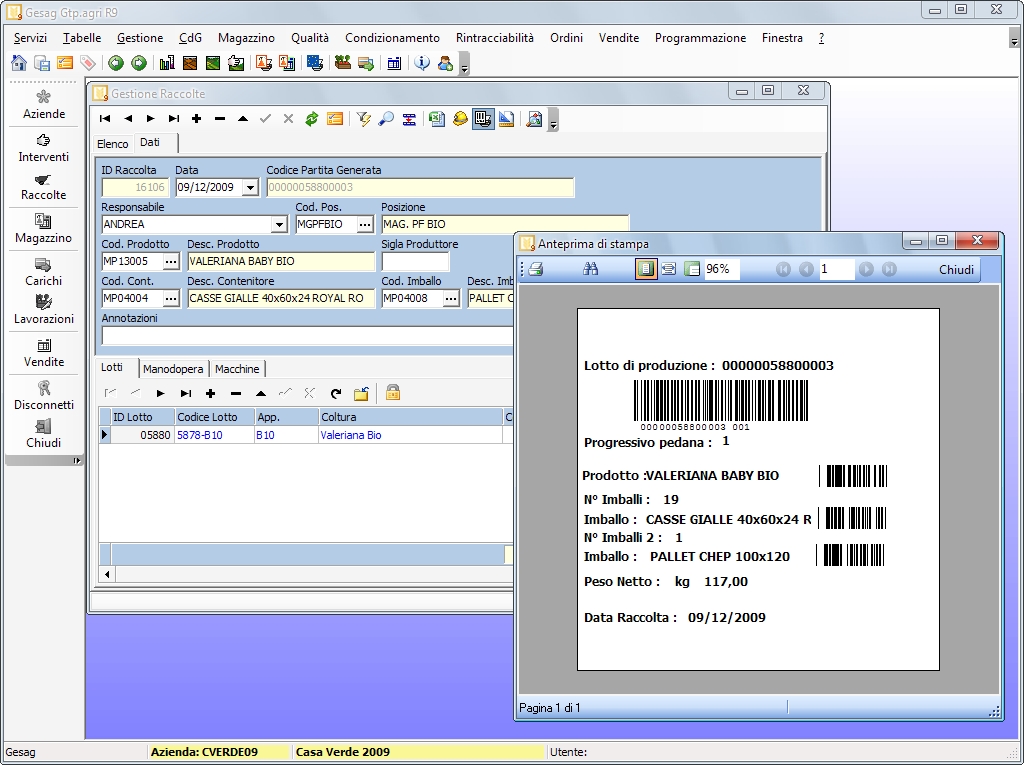Expand the sidebar panel collapse arrow
The image size is (1024, 765).
coord(76,461)
